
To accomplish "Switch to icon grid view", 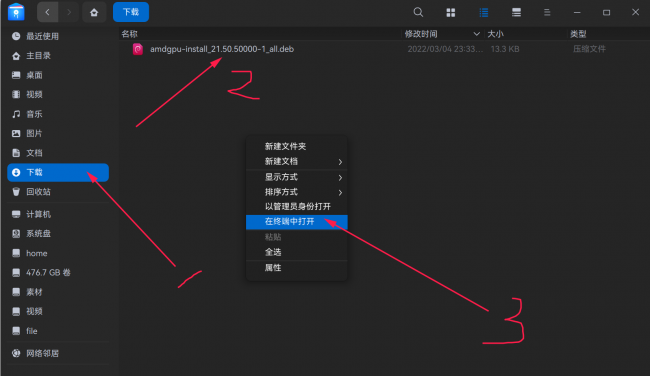I will click(451, 12).
